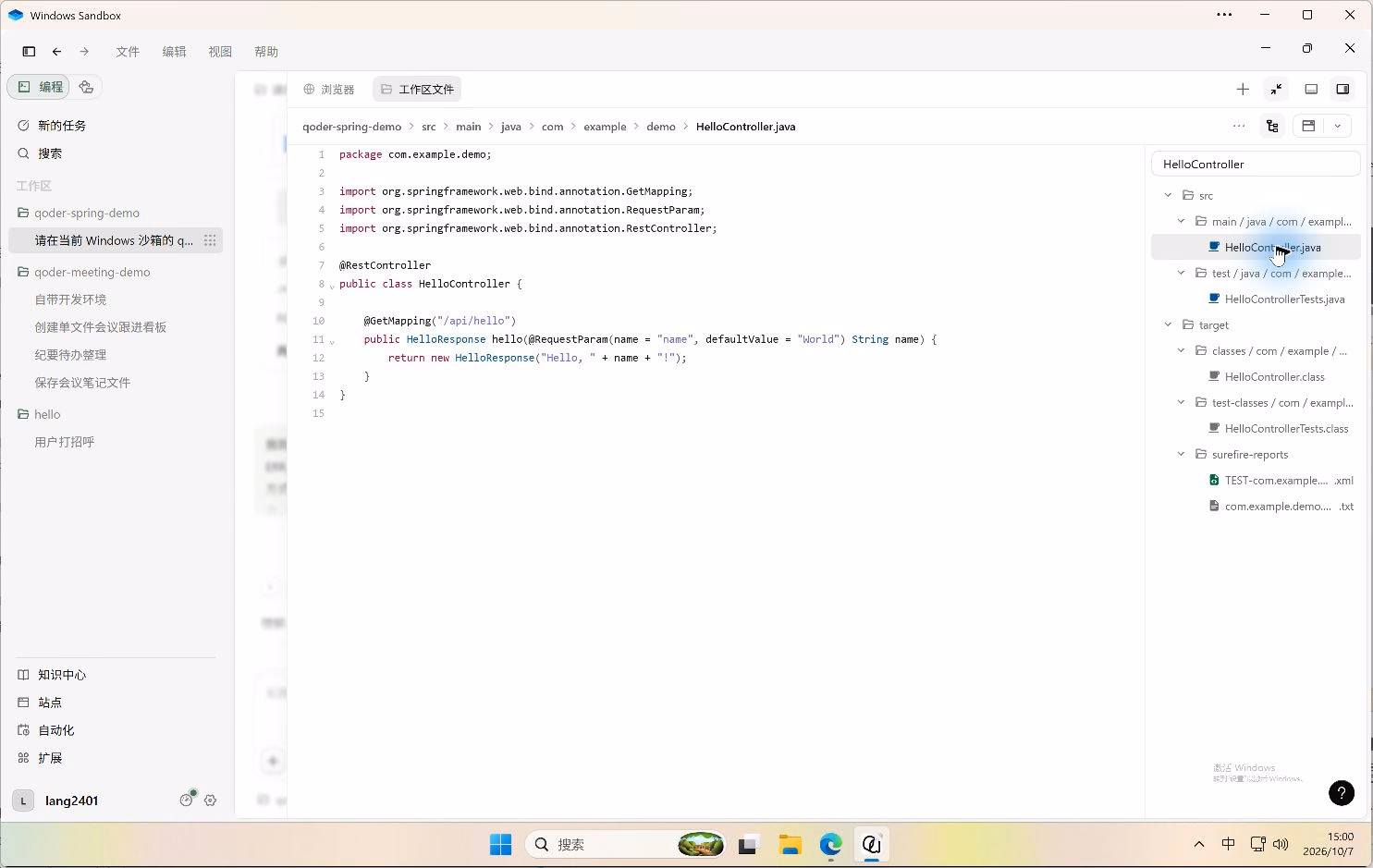Open the 用户打招呼 task
The height and width of the screenshot is (868, 1373).
pyautogui.click(x=116, y=442)
